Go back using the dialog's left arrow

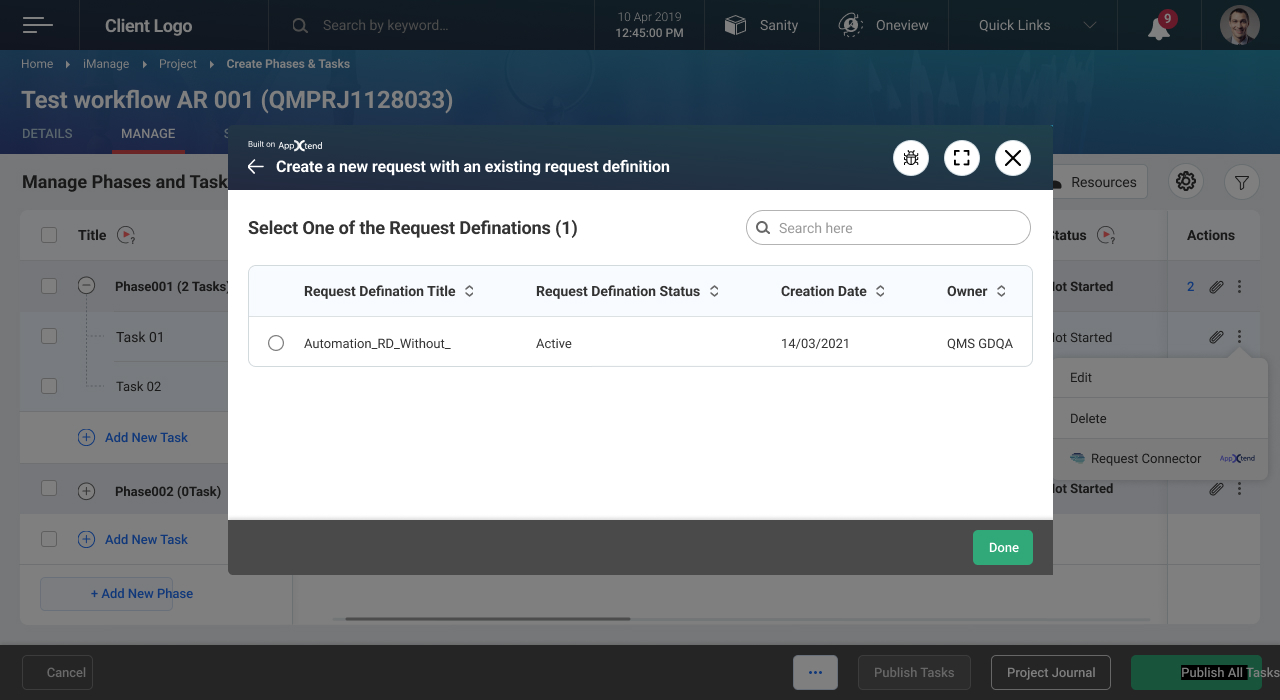tap(256, 167)
